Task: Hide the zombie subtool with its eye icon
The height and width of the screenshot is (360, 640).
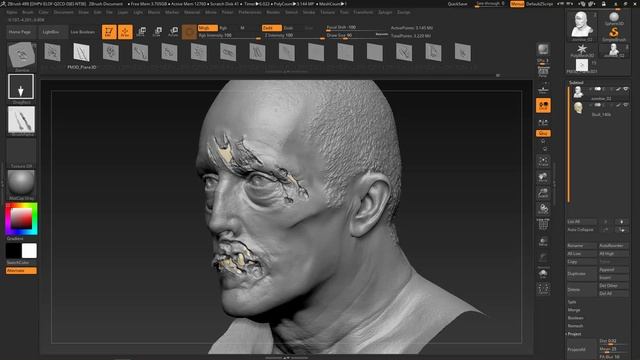Action: click(x=626, y=89)
